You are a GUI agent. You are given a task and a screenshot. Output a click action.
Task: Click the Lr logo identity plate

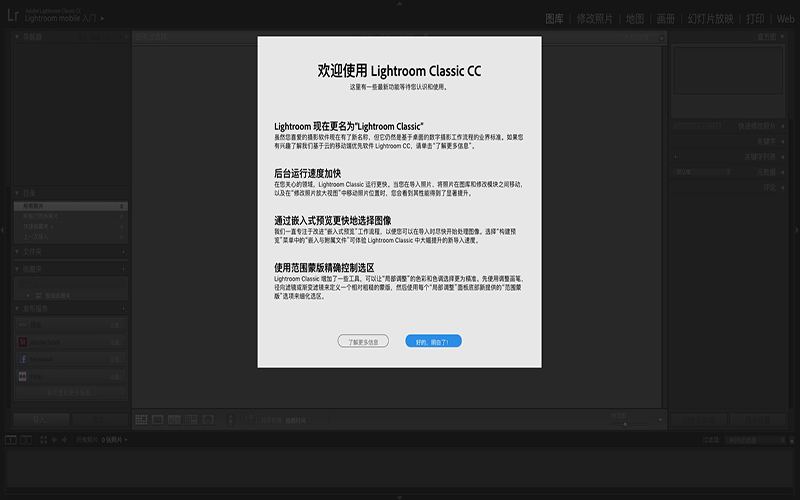click(13, 15)
